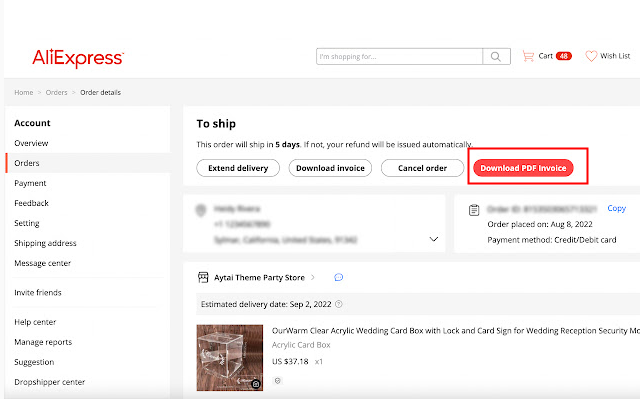Viewport: 640px width, 399px height.
Task: Open Invite friends in sidebar
Action: click(x=38, y=293)
